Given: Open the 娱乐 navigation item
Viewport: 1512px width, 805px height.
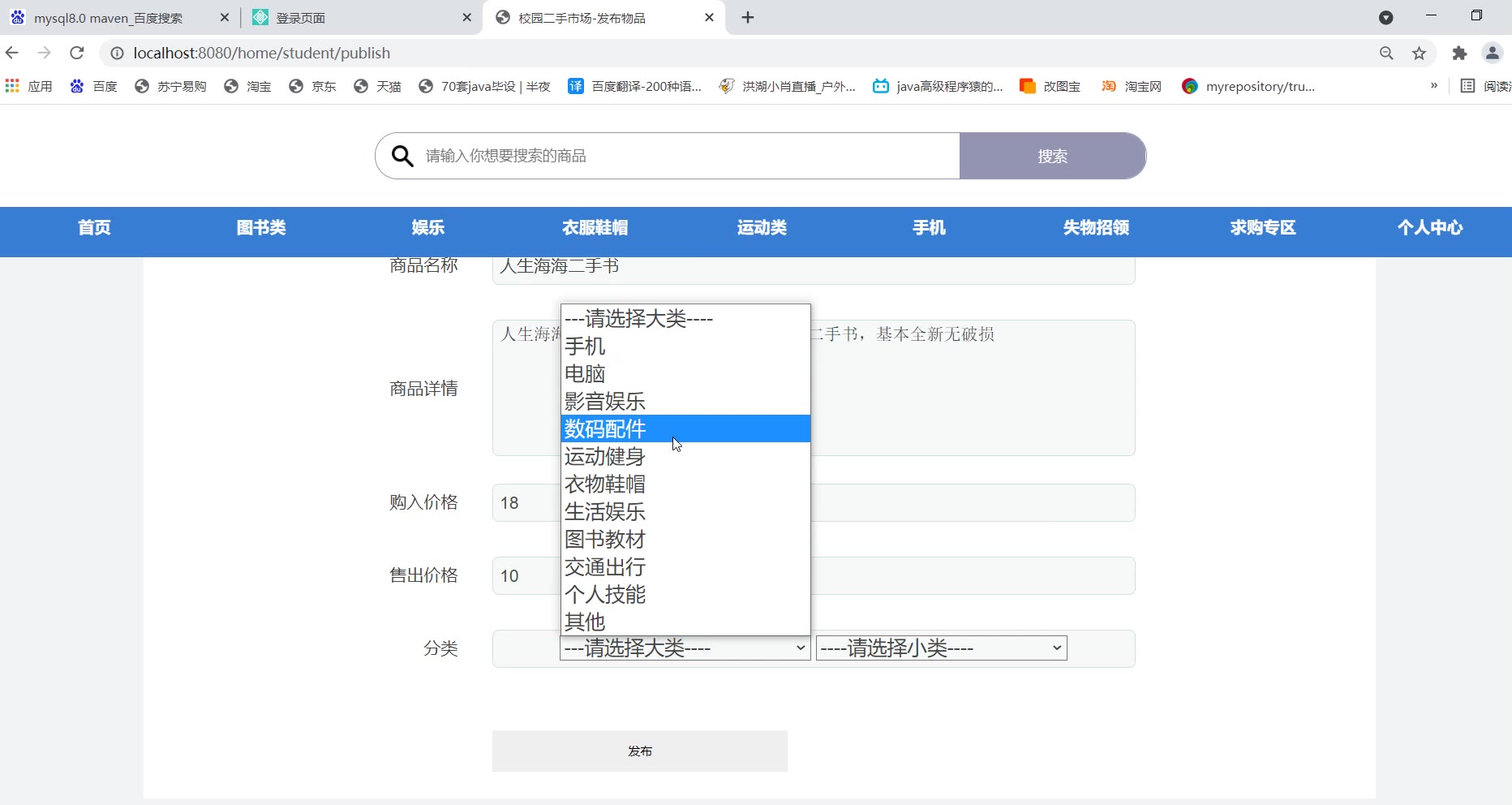Looking at the screenshot, I should coord(428,227).
